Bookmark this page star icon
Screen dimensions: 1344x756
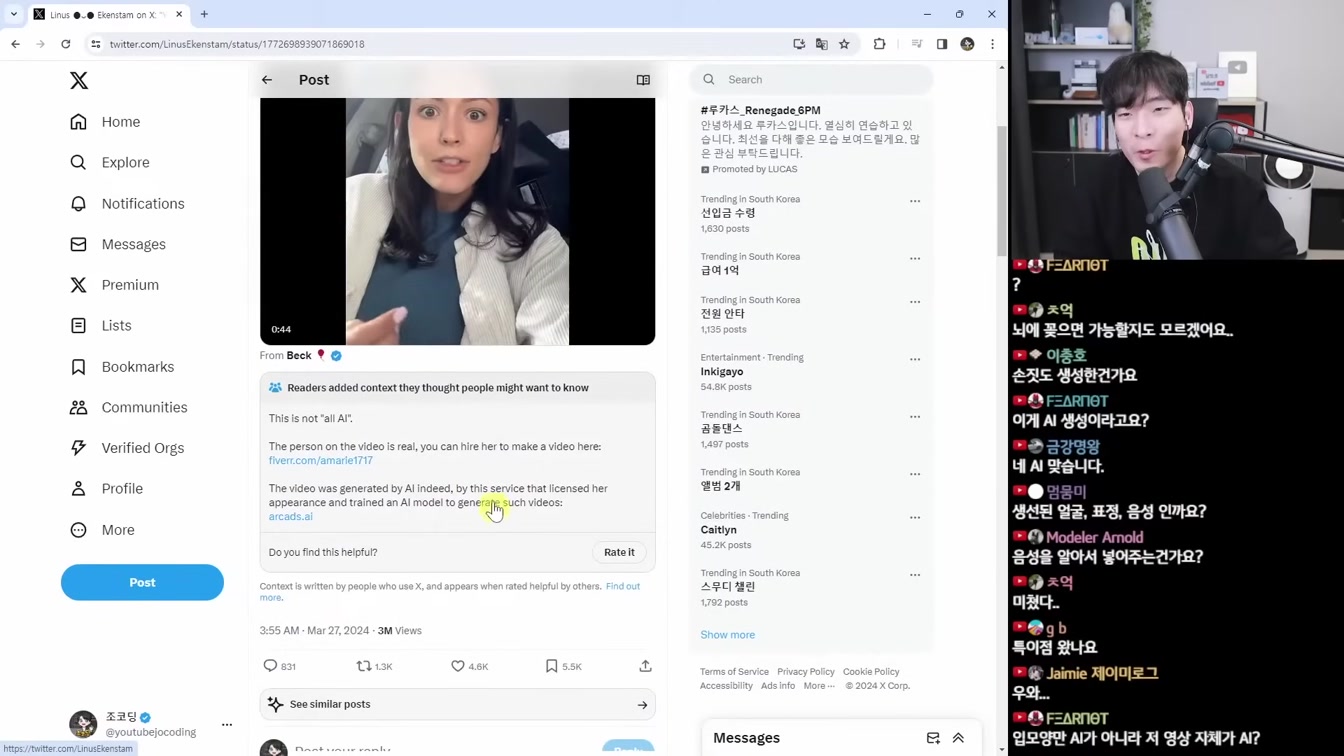pos(844,44)
